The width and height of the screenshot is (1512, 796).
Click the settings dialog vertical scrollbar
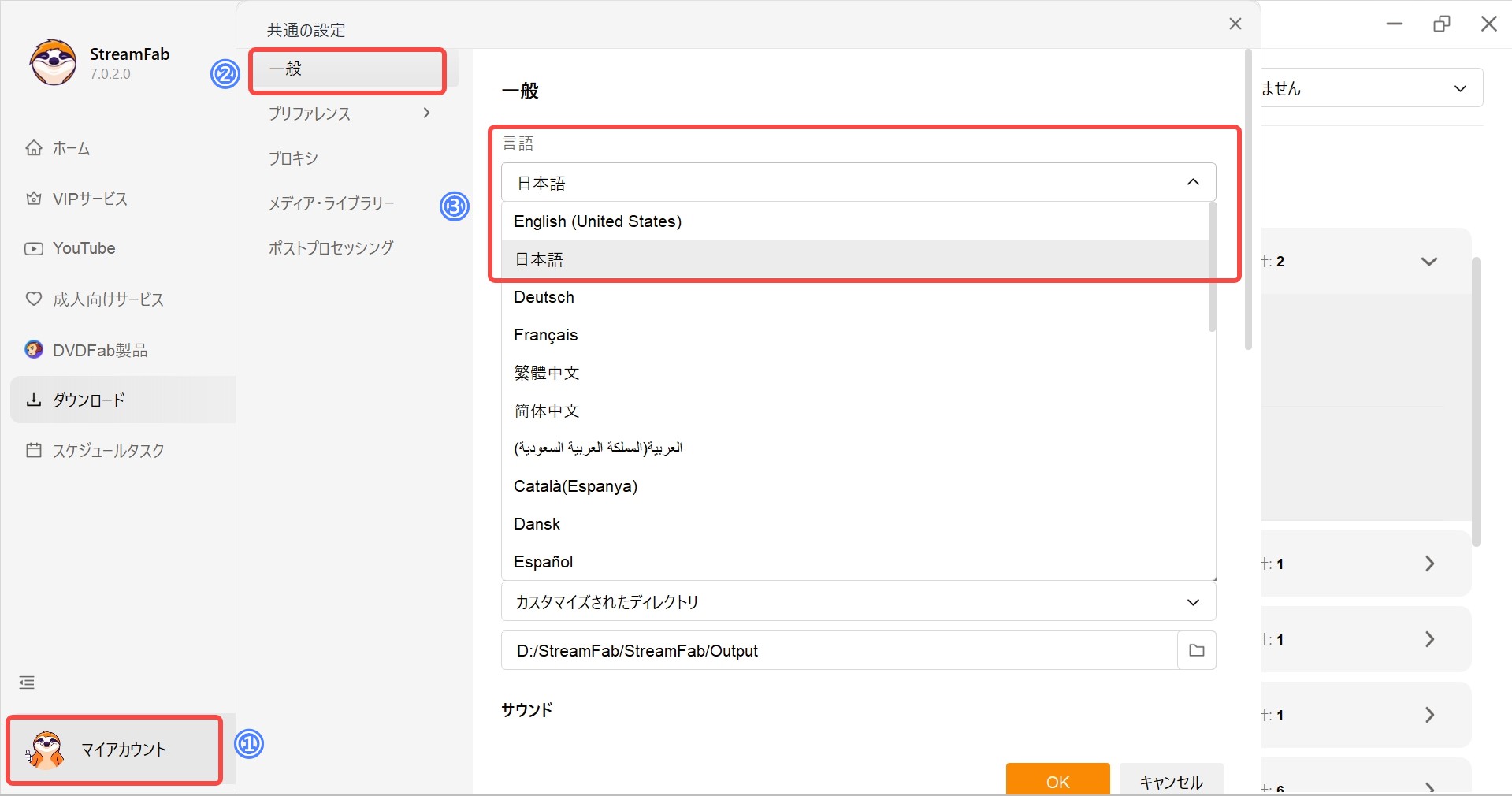(x=1247, y=199)
